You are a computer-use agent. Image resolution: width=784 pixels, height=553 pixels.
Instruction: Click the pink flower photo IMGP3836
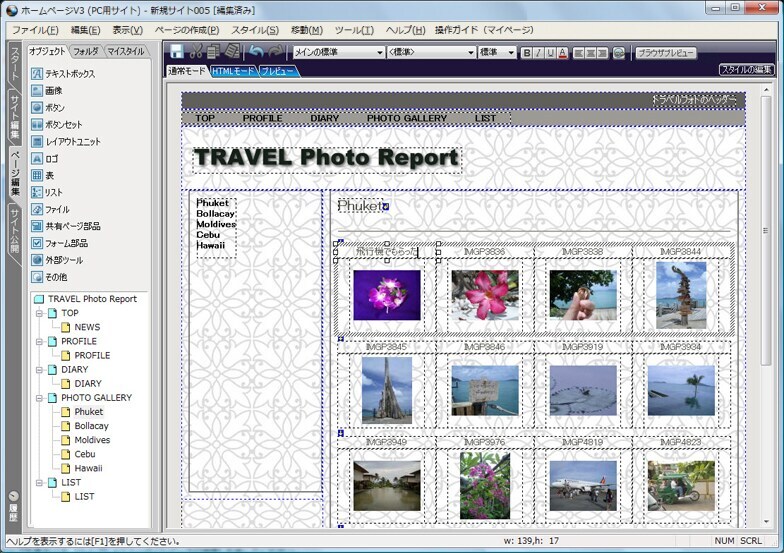pos(485,294)
